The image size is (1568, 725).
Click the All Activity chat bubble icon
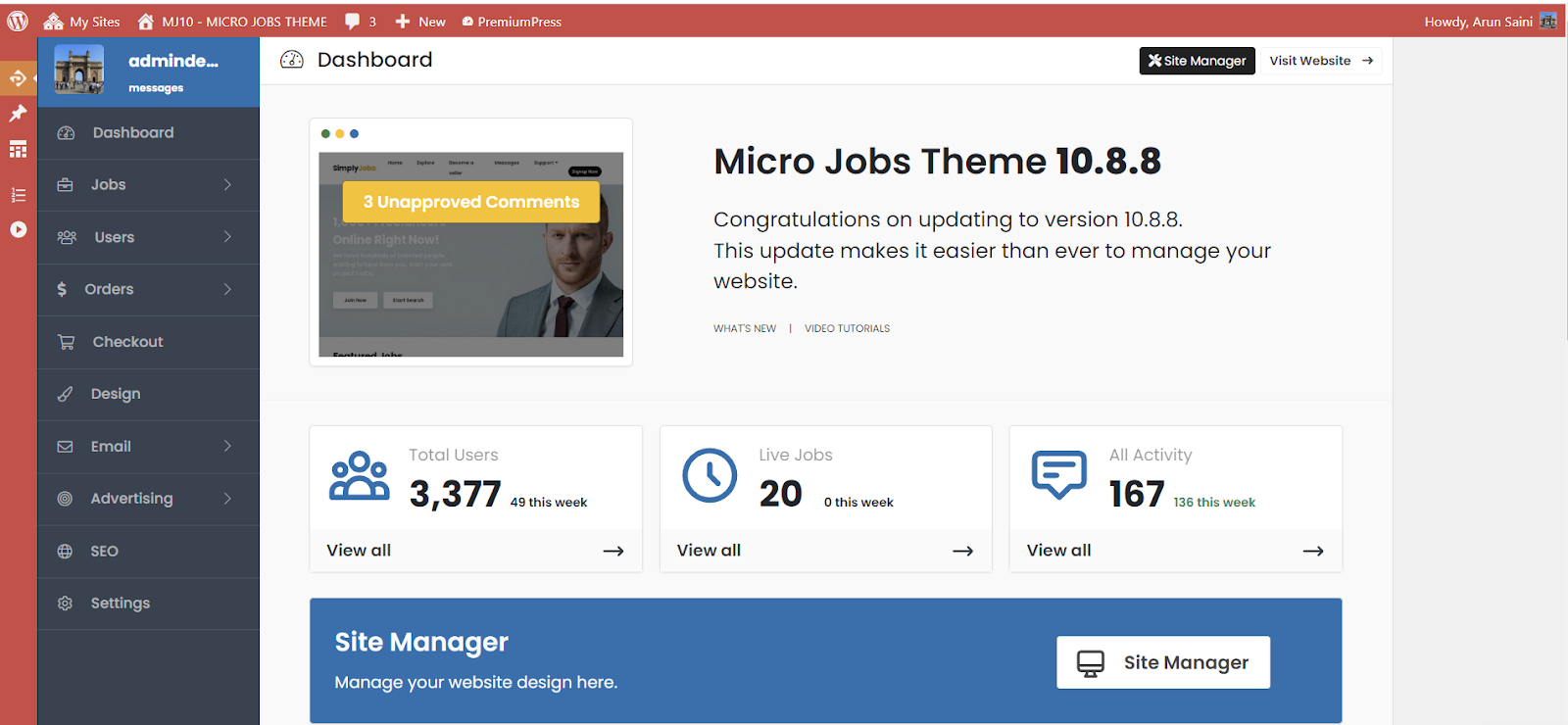click(x=1059, y=475)
